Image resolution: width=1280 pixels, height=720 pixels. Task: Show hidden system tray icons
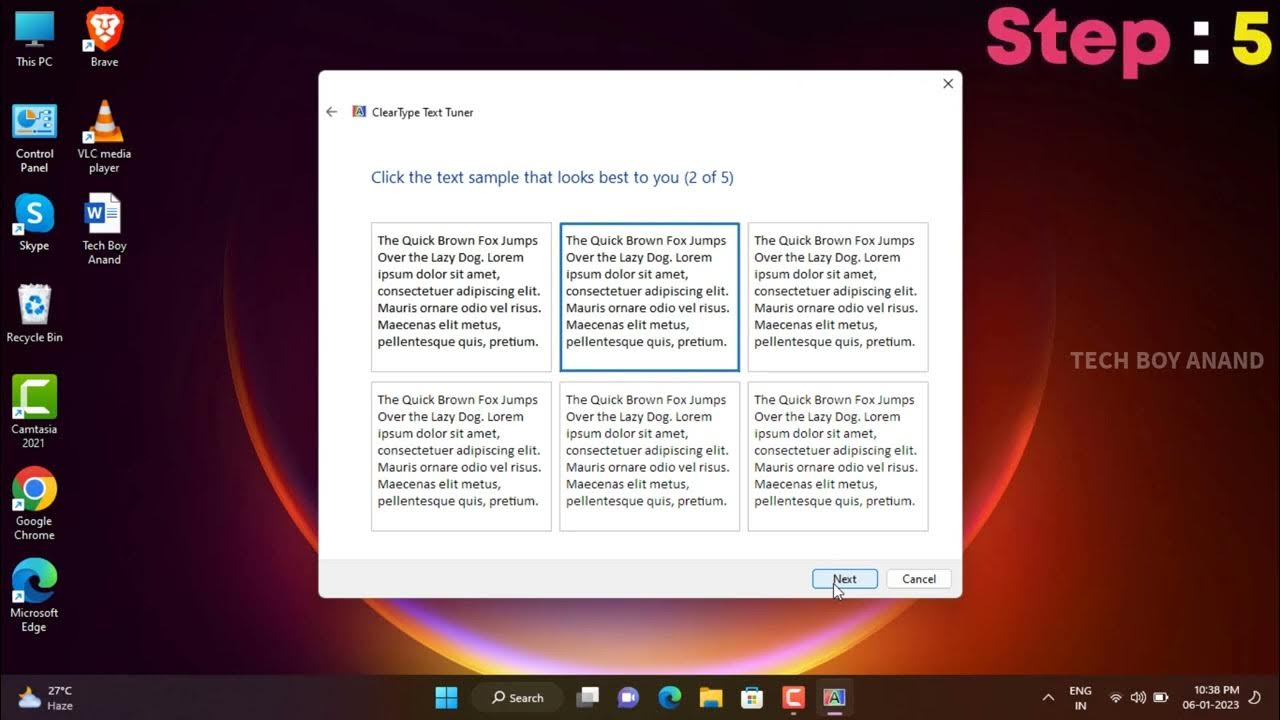[1048, 697]
